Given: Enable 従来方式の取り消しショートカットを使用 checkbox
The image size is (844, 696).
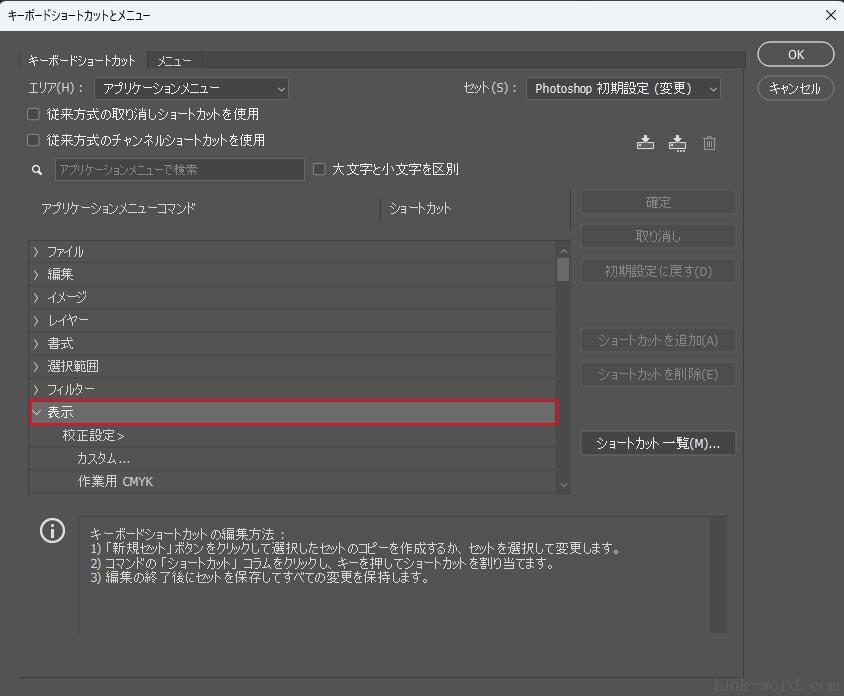Looking at the screenshot, I should [x=34, y=114].
